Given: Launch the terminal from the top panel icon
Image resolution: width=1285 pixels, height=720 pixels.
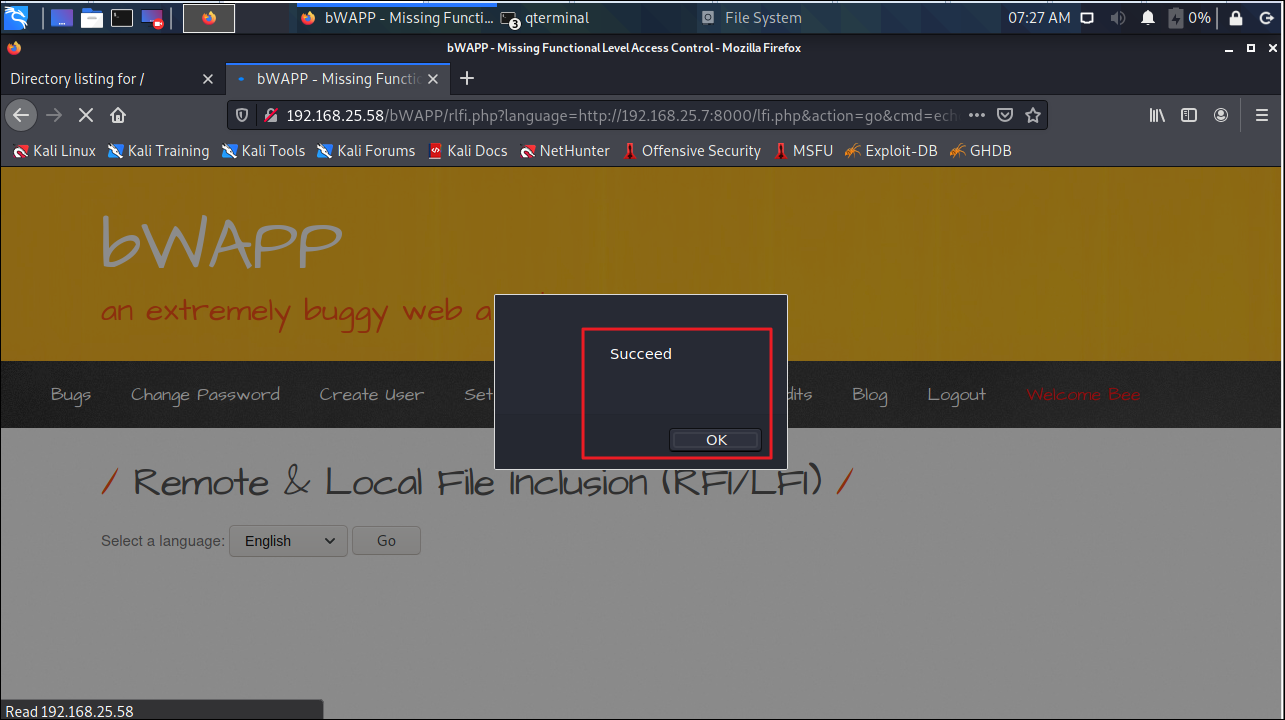Looking at the screenshot, I should (x=122, y=18).
